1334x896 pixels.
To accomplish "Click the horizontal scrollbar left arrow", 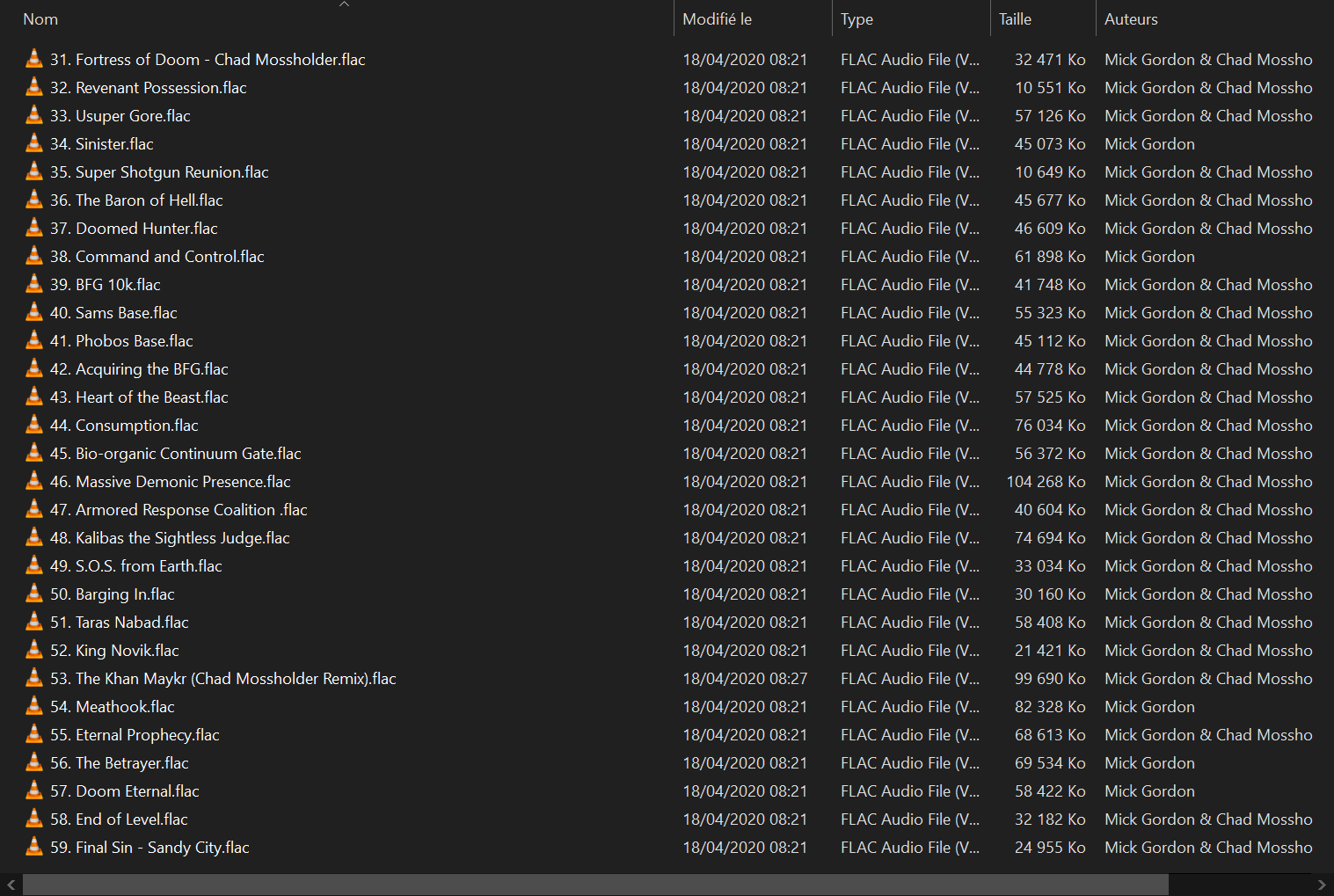I will (x=11, y=885).
